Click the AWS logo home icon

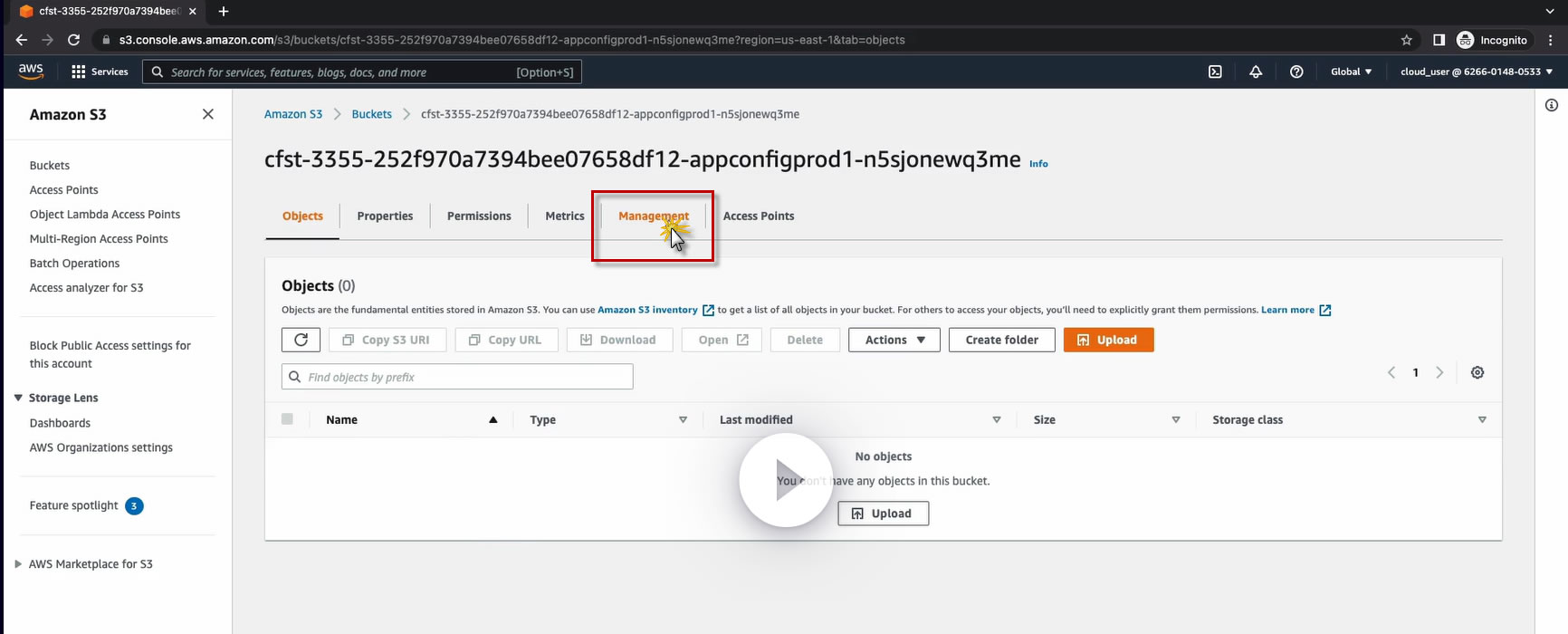pyautogui.click(x=31, y=72)
